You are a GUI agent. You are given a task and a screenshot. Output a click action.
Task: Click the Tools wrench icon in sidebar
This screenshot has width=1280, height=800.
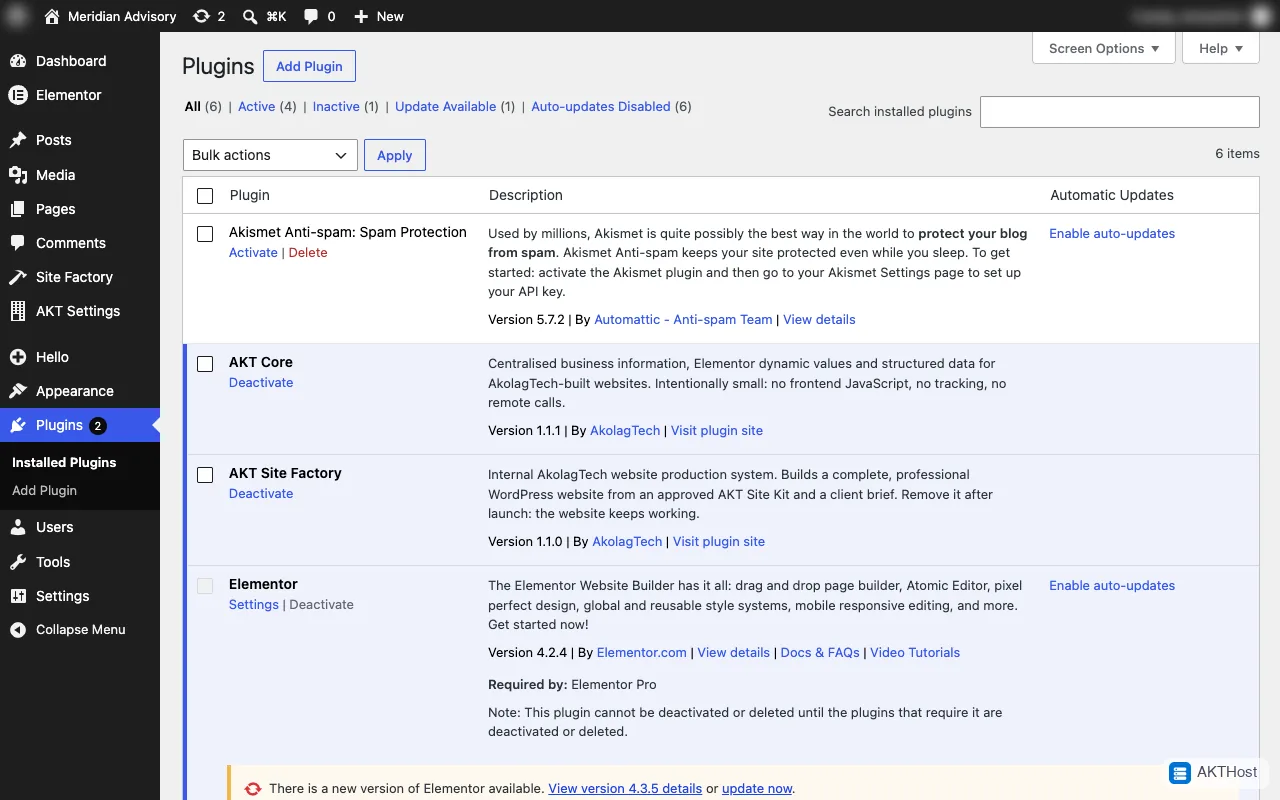(x=18, y=562)
